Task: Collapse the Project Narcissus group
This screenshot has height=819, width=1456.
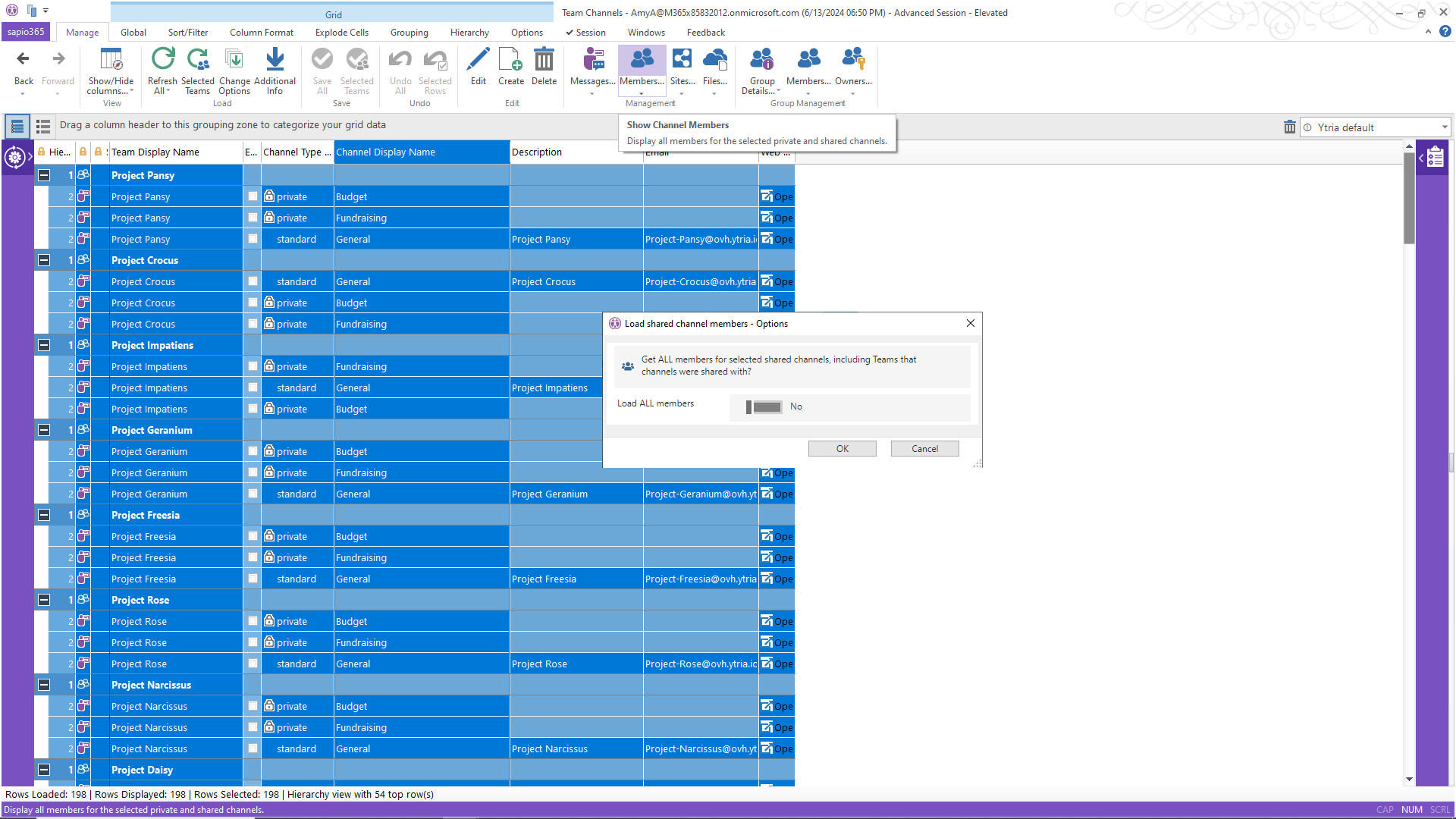Action: coord(44,685)
